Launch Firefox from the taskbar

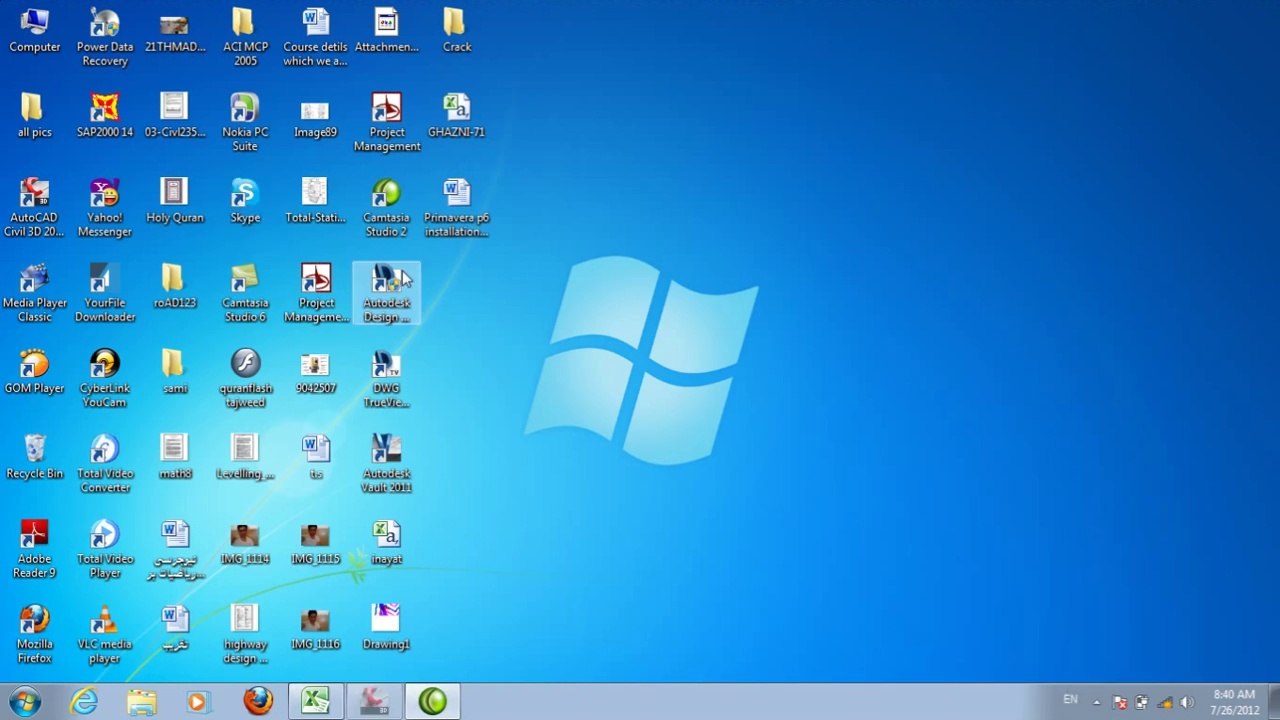[x=258, y=701]
